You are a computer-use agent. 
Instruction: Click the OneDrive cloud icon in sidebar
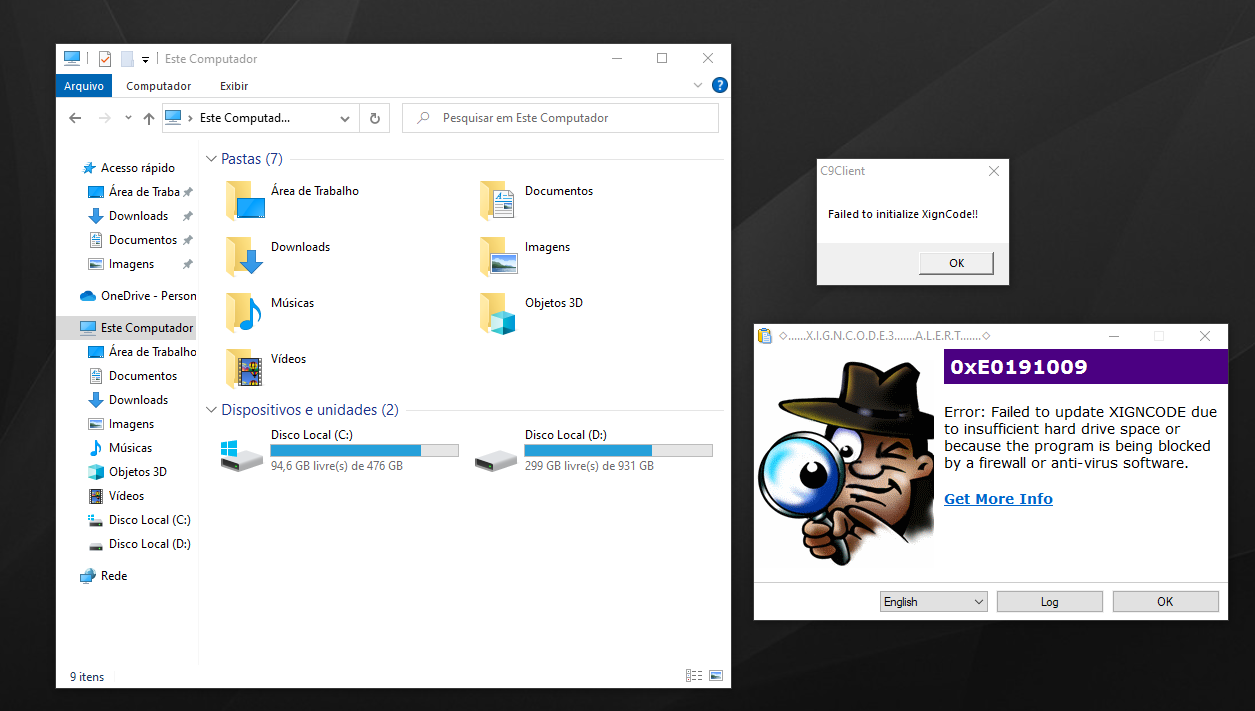pos(88,296)
